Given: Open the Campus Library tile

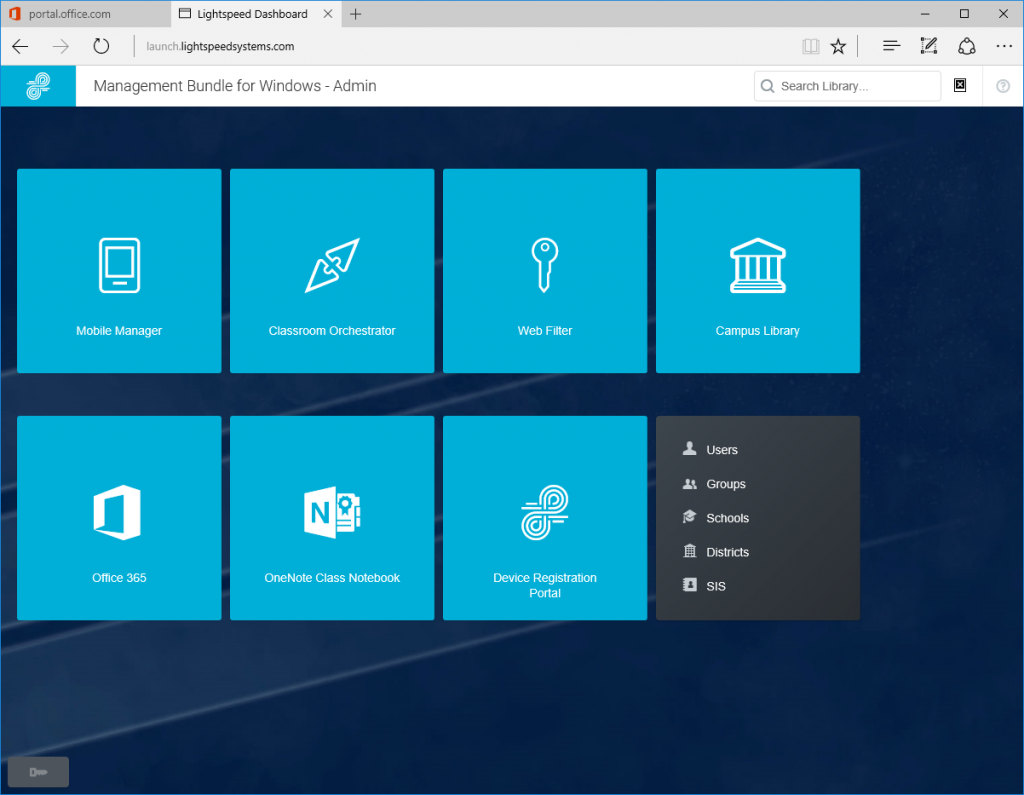Looking at the screenshot, I should click(x=758, y=271).
